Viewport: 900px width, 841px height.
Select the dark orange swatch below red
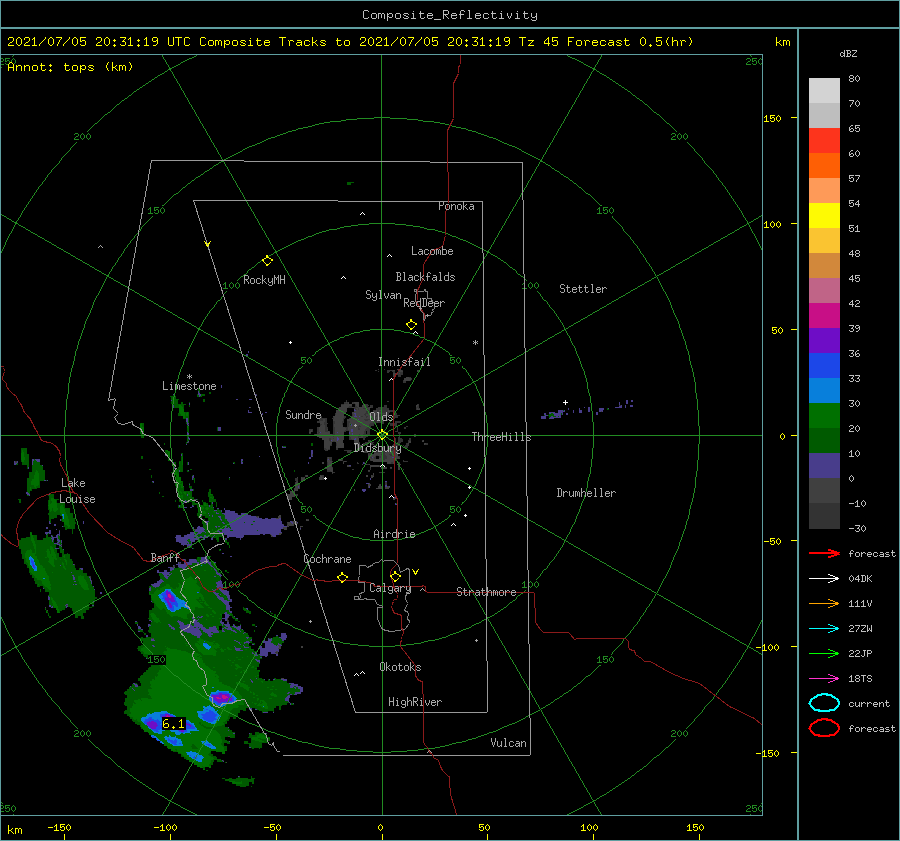coord(824,165)
